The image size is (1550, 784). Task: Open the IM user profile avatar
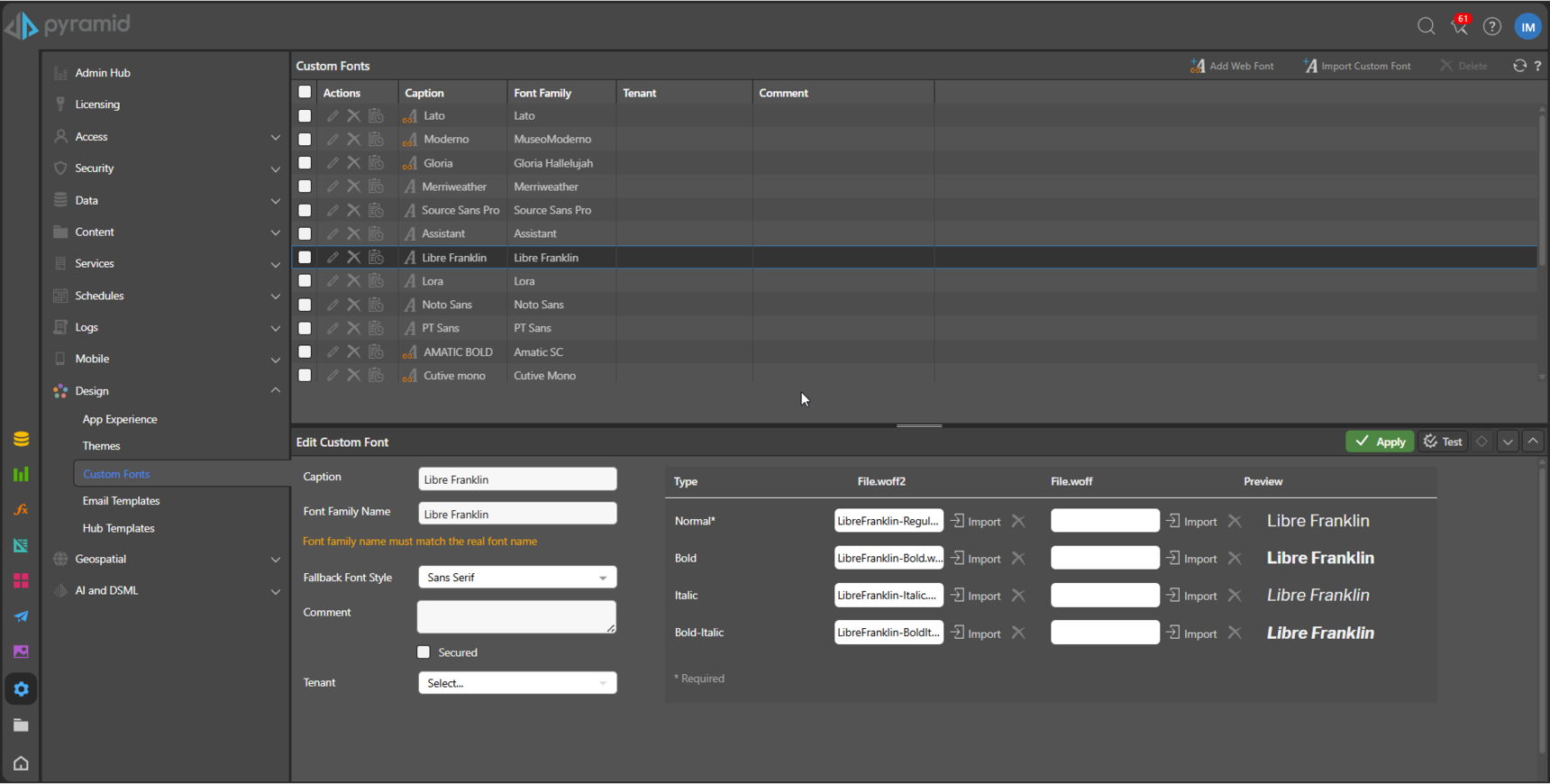(x=1528, y=26)
